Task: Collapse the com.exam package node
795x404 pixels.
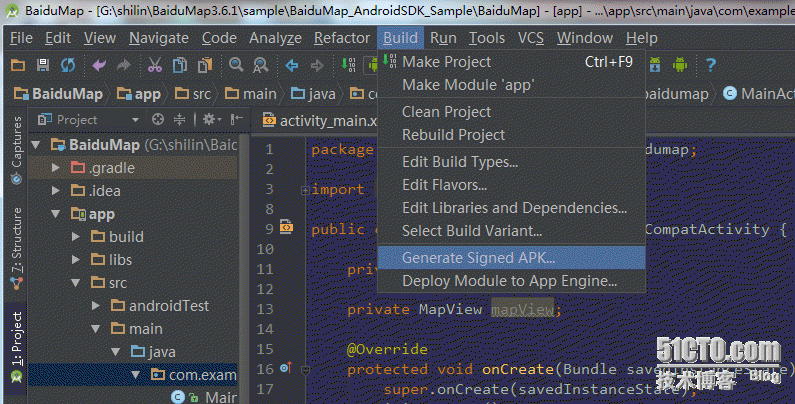Action: coord(135,375)
